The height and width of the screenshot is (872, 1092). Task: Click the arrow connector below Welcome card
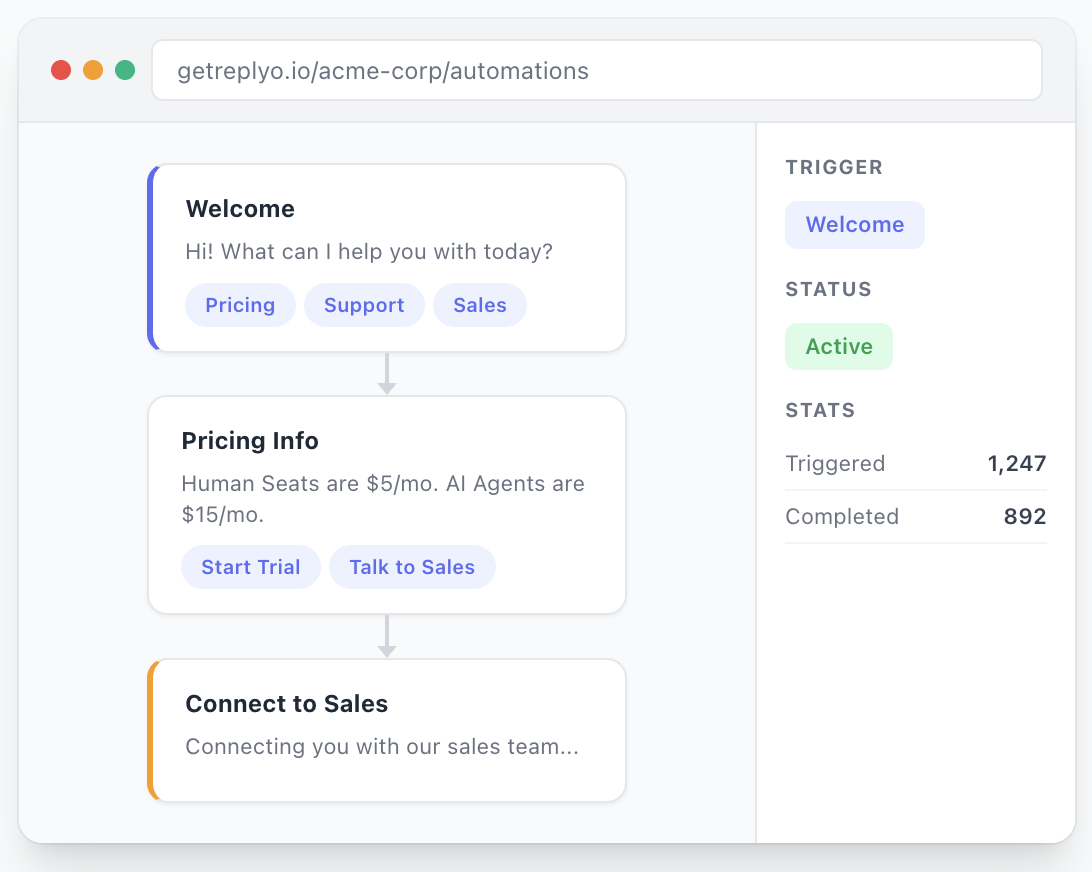coord(387,374)
